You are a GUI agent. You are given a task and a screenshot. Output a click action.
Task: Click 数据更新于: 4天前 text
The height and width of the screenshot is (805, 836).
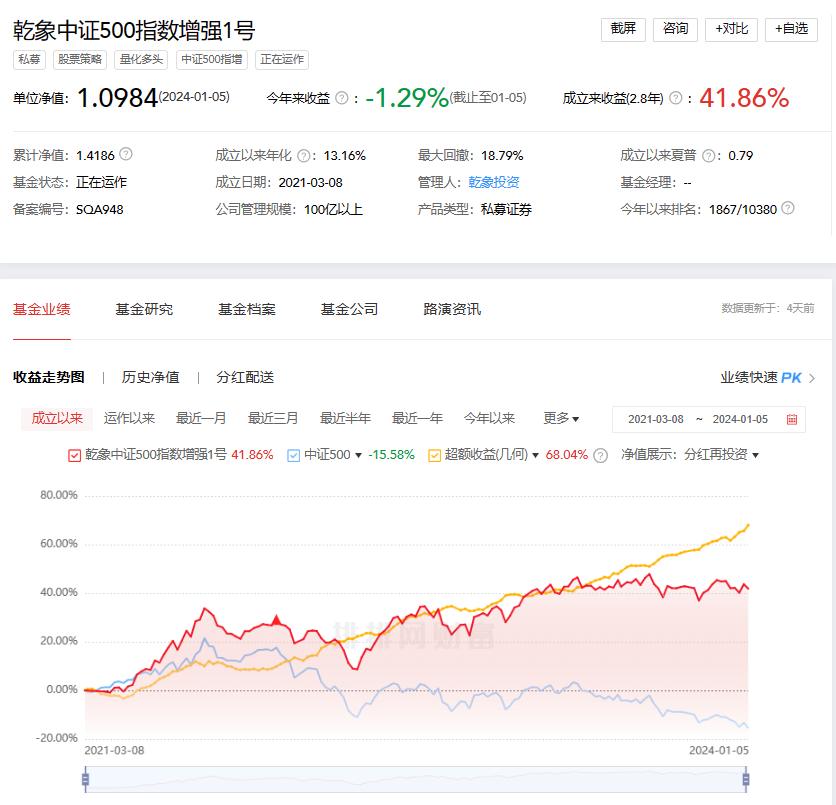[768, 308]
